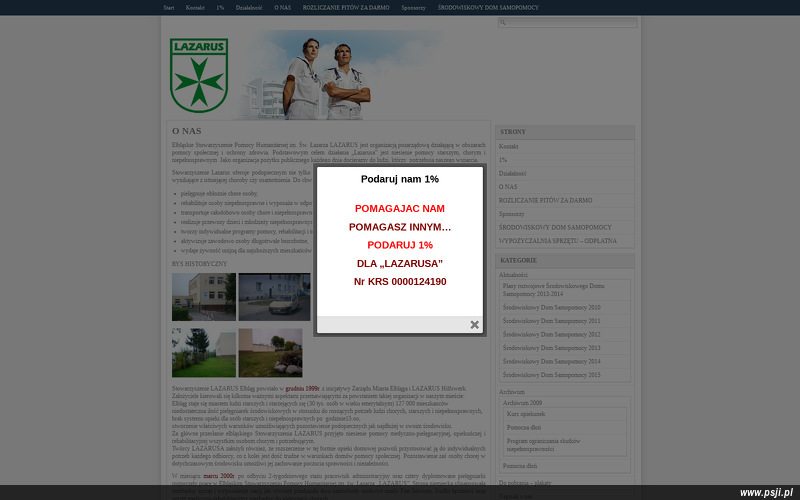Focus the search input field
This screenshot has height=500, width=800.
[567, 22]
